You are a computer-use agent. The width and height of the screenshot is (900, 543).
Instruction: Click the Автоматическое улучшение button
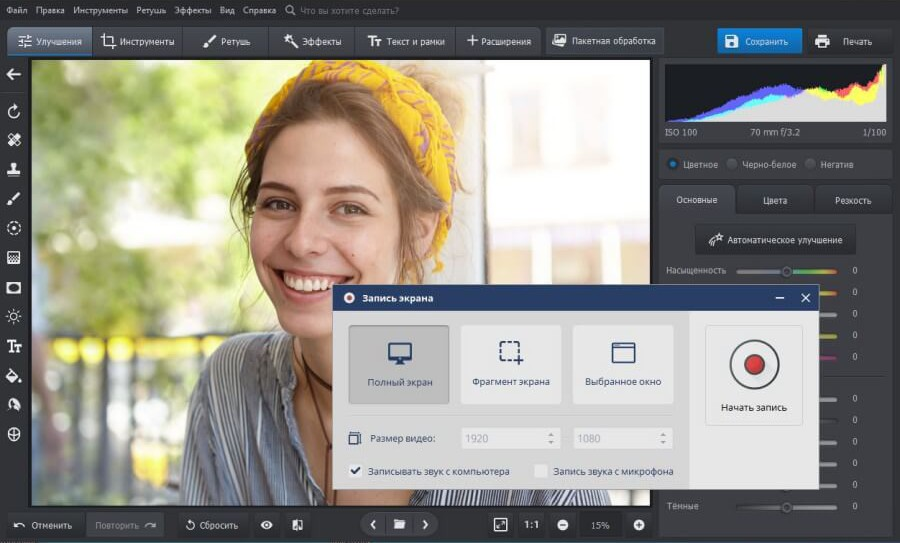[x=775, y=240]
